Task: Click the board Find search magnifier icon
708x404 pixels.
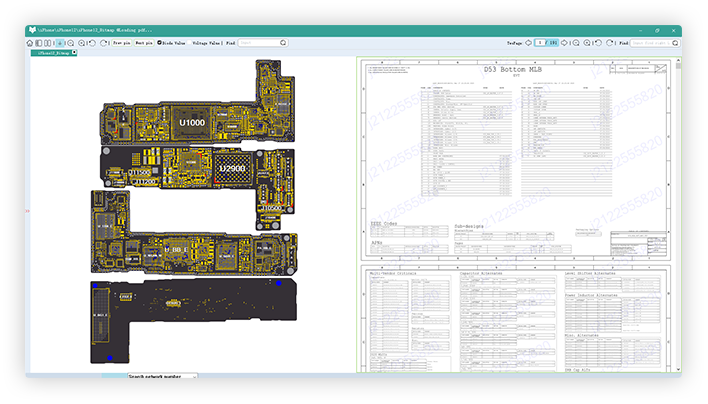Action: 283,43
